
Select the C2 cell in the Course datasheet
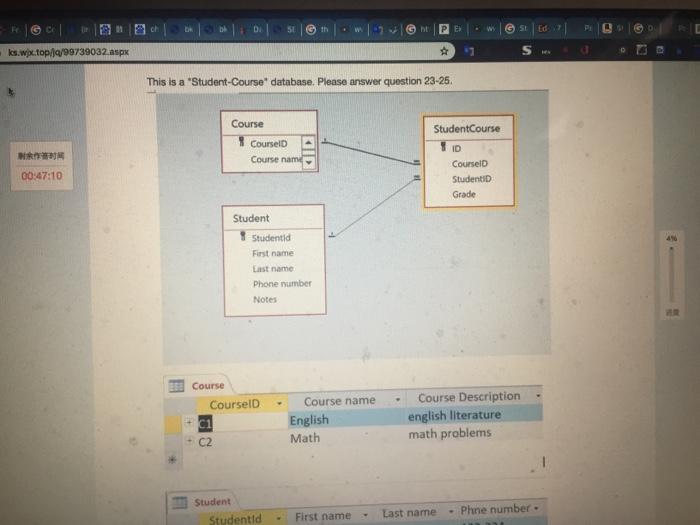tap(243, 442)
